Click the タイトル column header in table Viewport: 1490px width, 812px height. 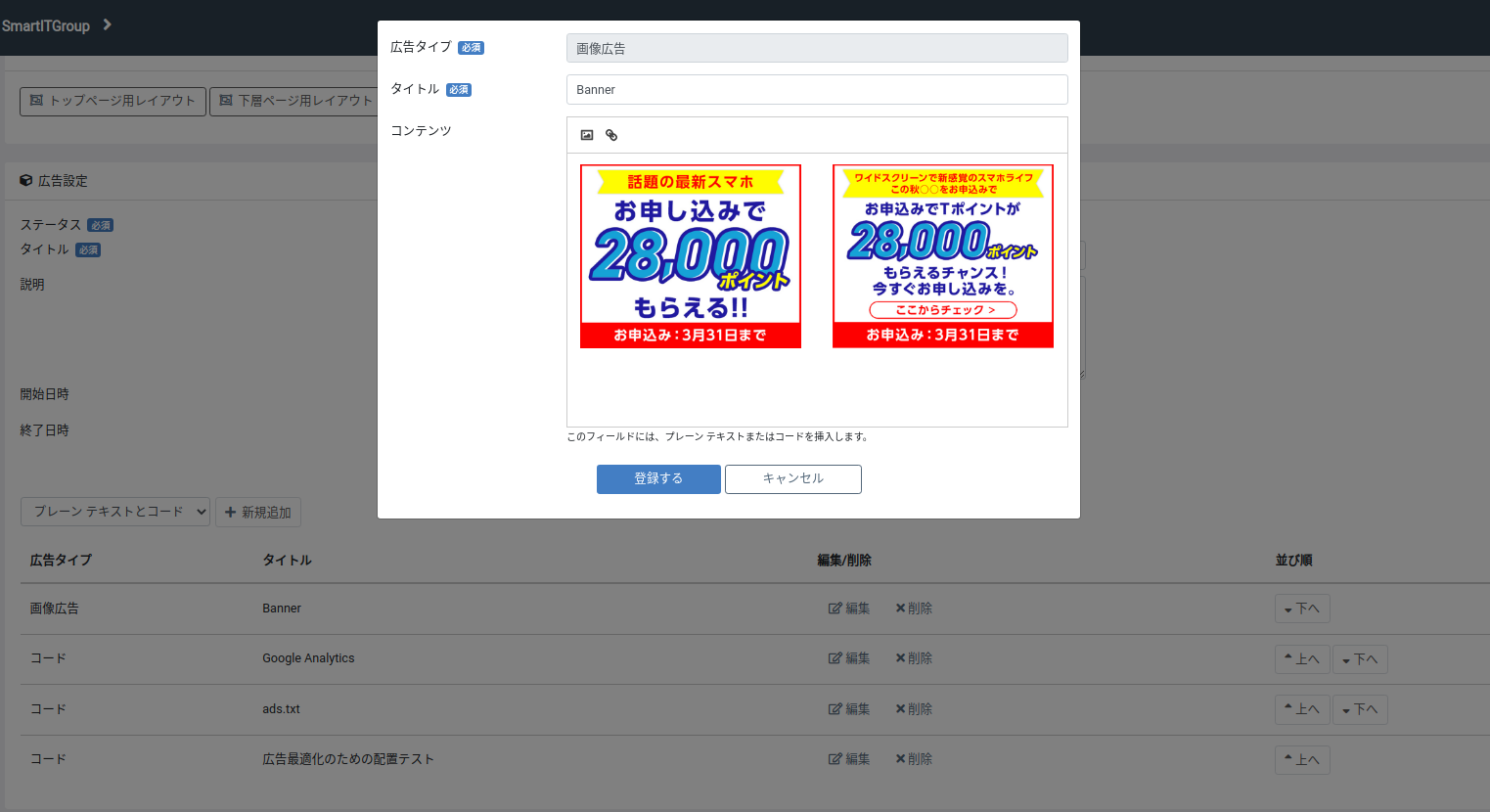point(287,561)
